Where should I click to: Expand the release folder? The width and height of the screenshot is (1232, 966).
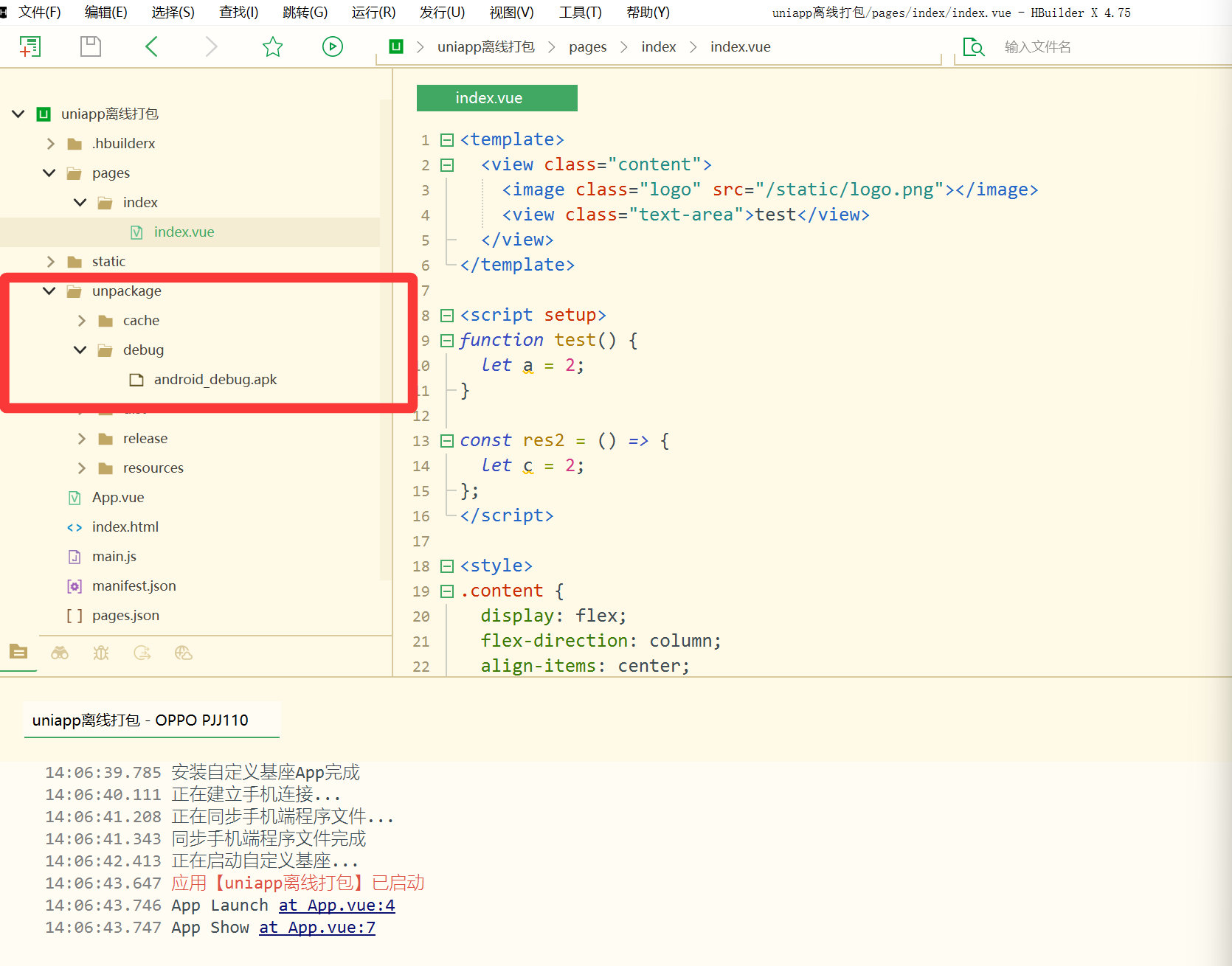(81, 439)
